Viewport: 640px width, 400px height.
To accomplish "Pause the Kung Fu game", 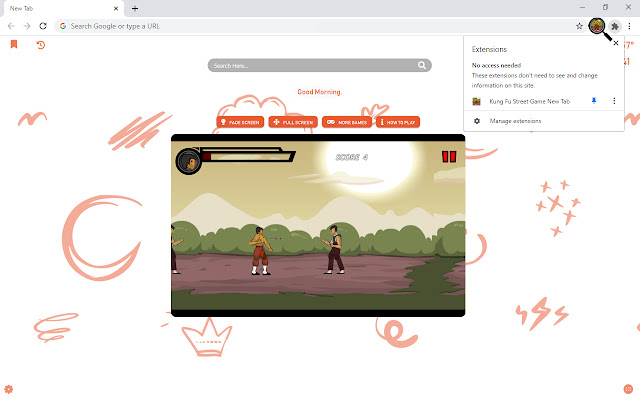I will tap(449, 157).
